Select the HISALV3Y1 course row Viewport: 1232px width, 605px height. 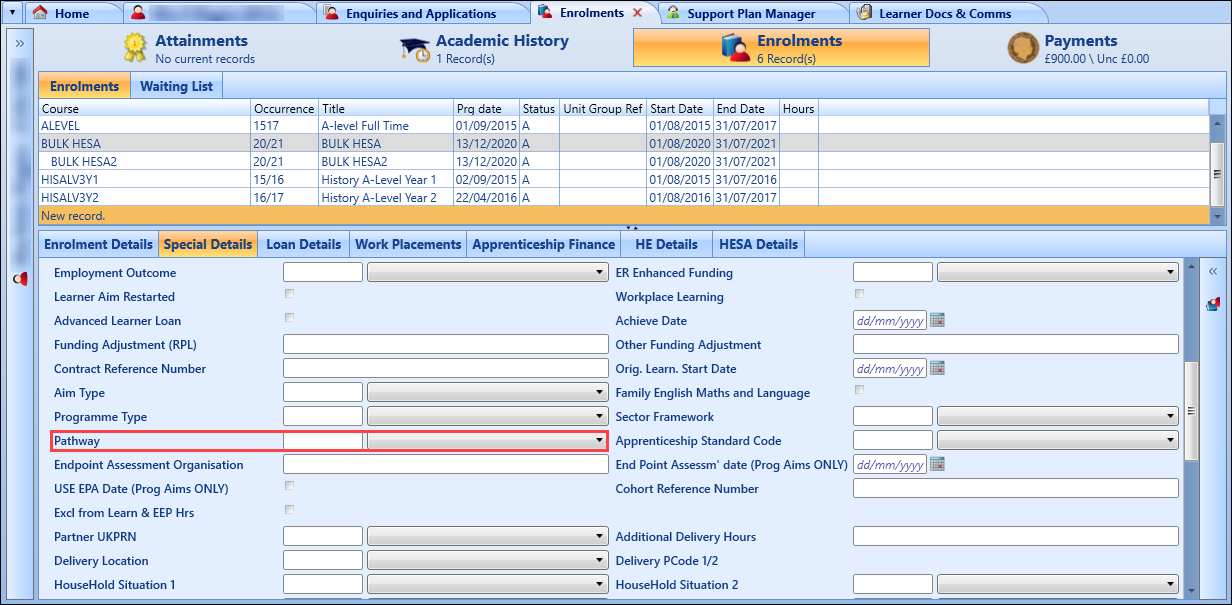tap(624, 179)
